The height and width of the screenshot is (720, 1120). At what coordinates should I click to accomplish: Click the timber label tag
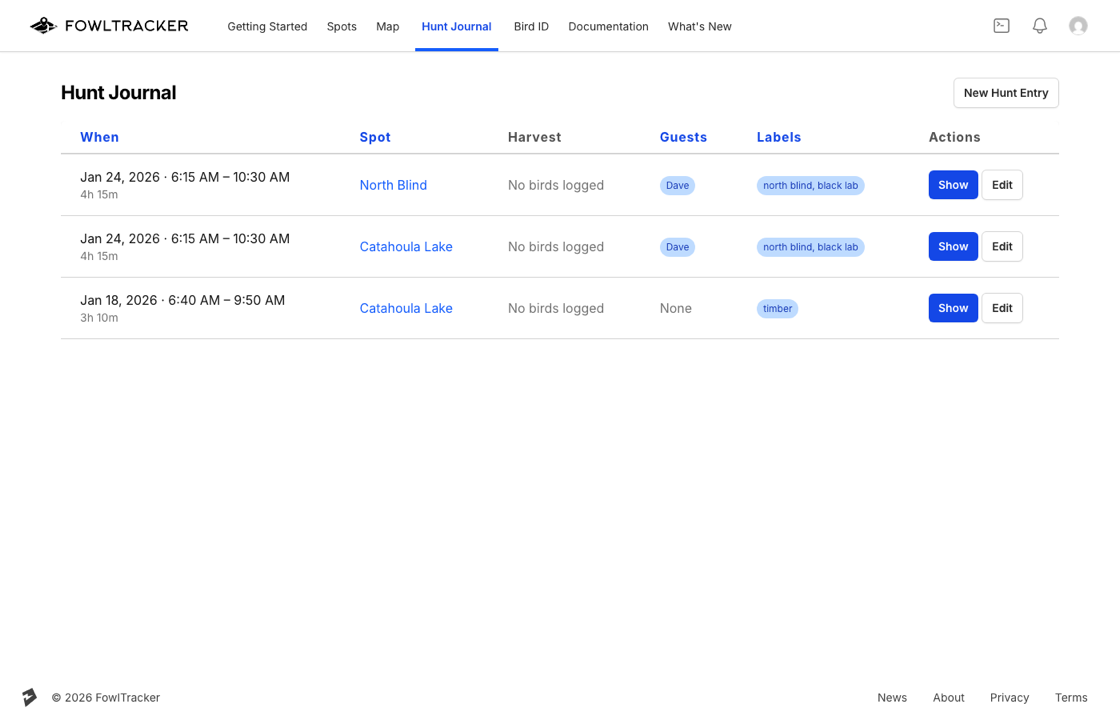tap(777, 309)
